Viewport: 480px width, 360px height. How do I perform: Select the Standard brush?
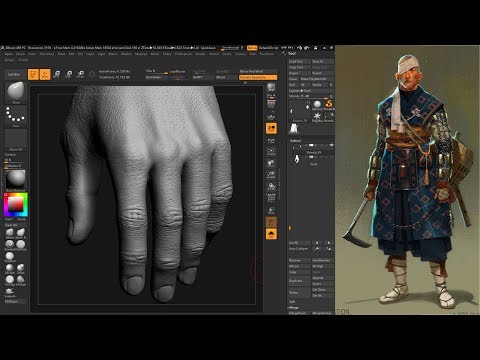coord(10,245)
